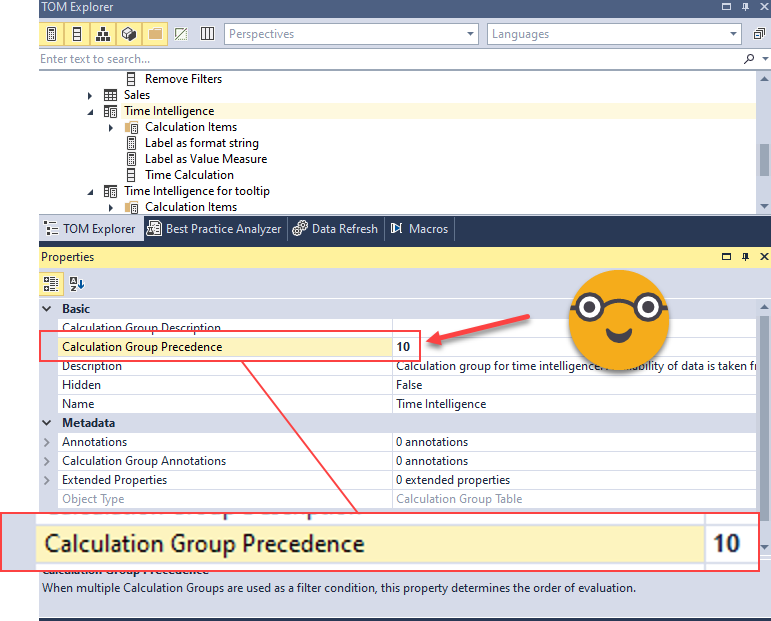Switch Properties to categorized view

tap(52, 284)
